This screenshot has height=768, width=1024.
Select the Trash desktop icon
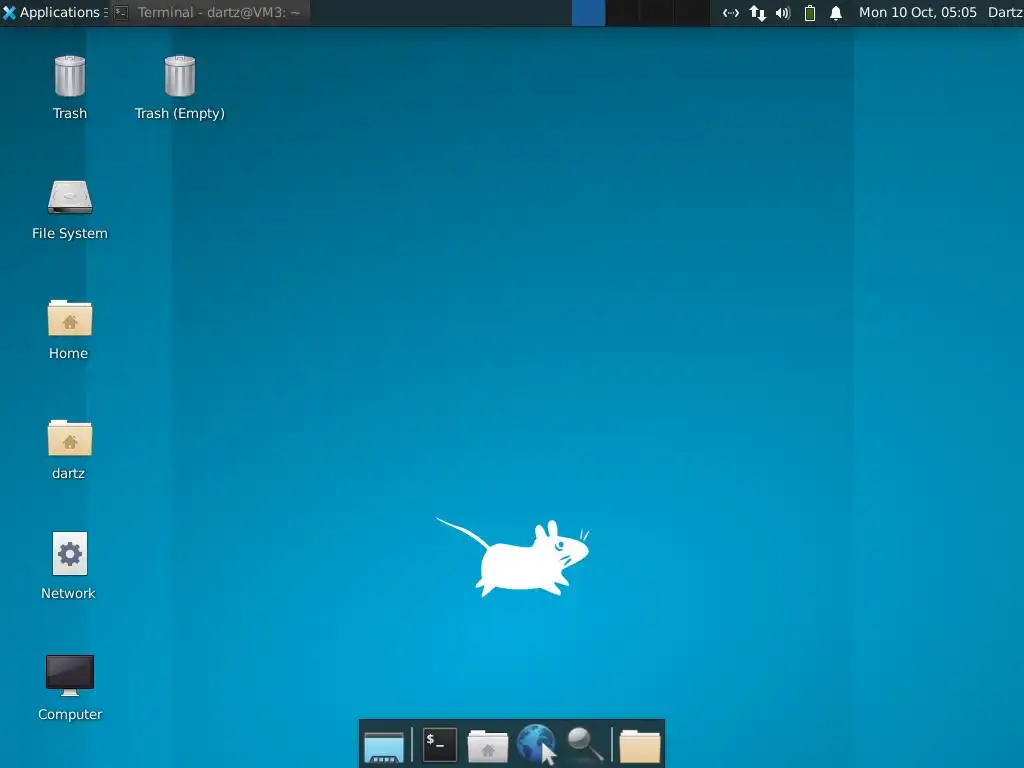click(x=70, y=88)
